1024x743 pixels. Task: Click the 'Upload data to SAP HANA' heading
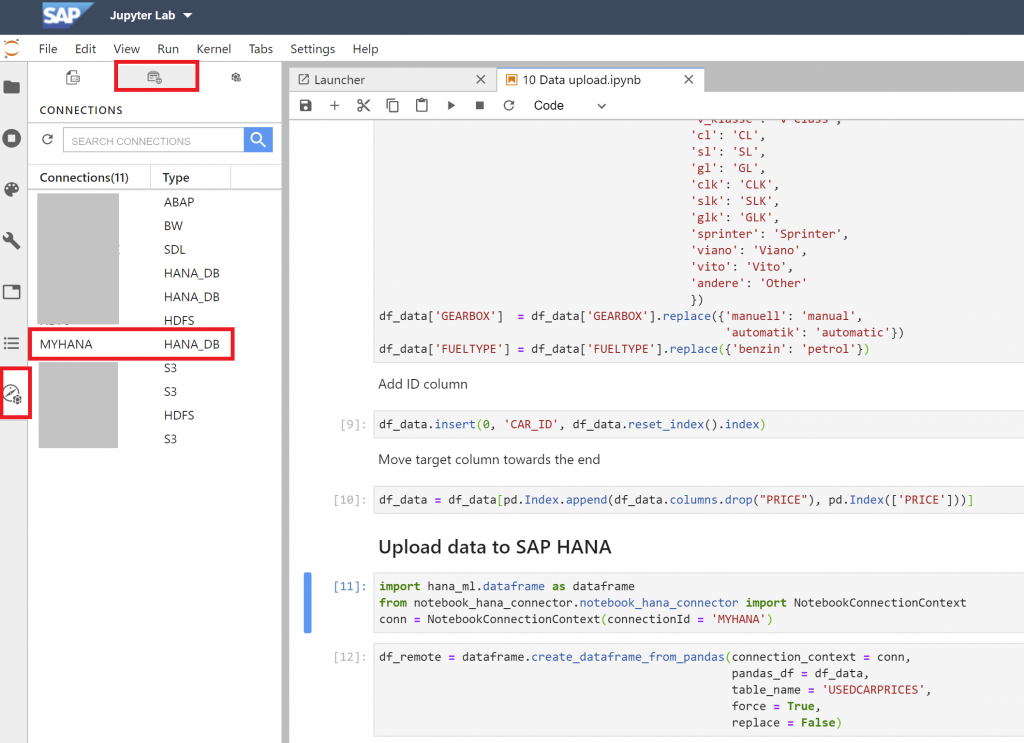point(494,547)
